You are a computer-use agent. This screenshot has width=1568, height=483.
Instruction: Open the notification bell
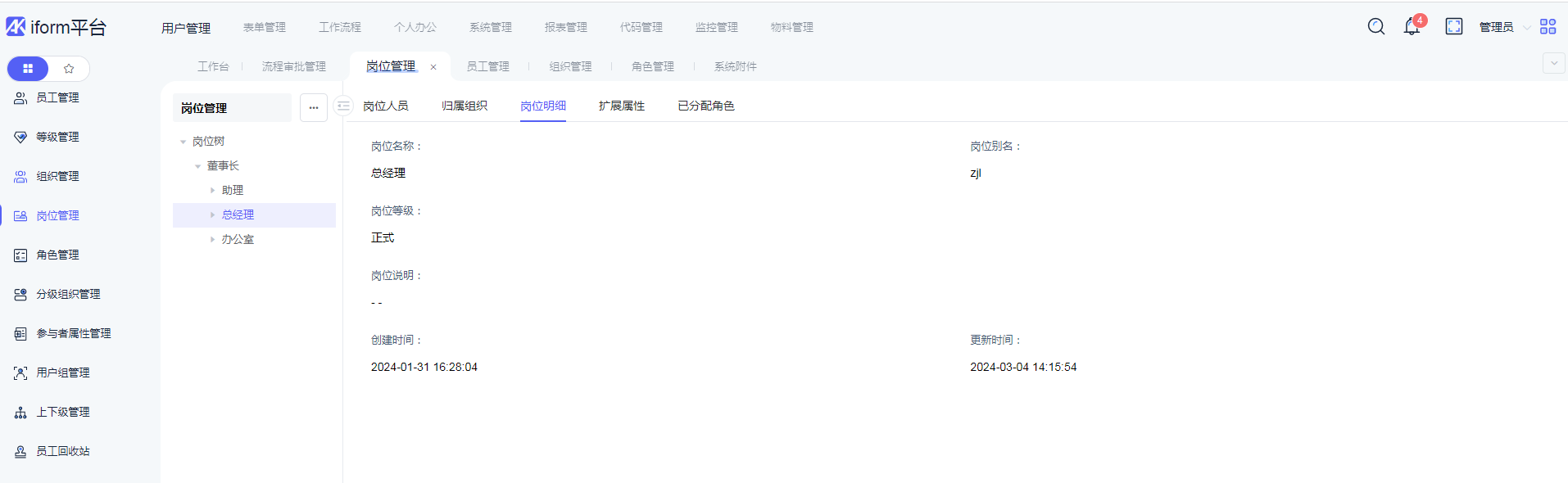[x=1412, y=26]
